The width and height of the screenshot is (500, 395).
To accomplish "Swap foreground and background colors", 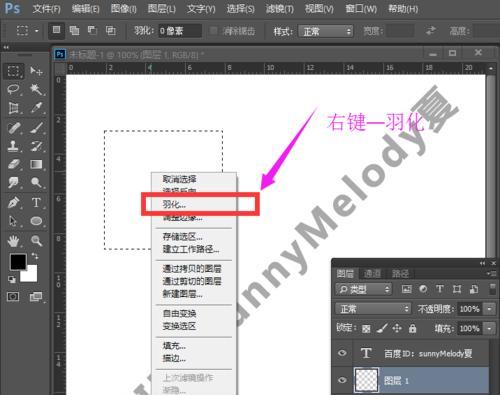I will click(x=35, y=256).
